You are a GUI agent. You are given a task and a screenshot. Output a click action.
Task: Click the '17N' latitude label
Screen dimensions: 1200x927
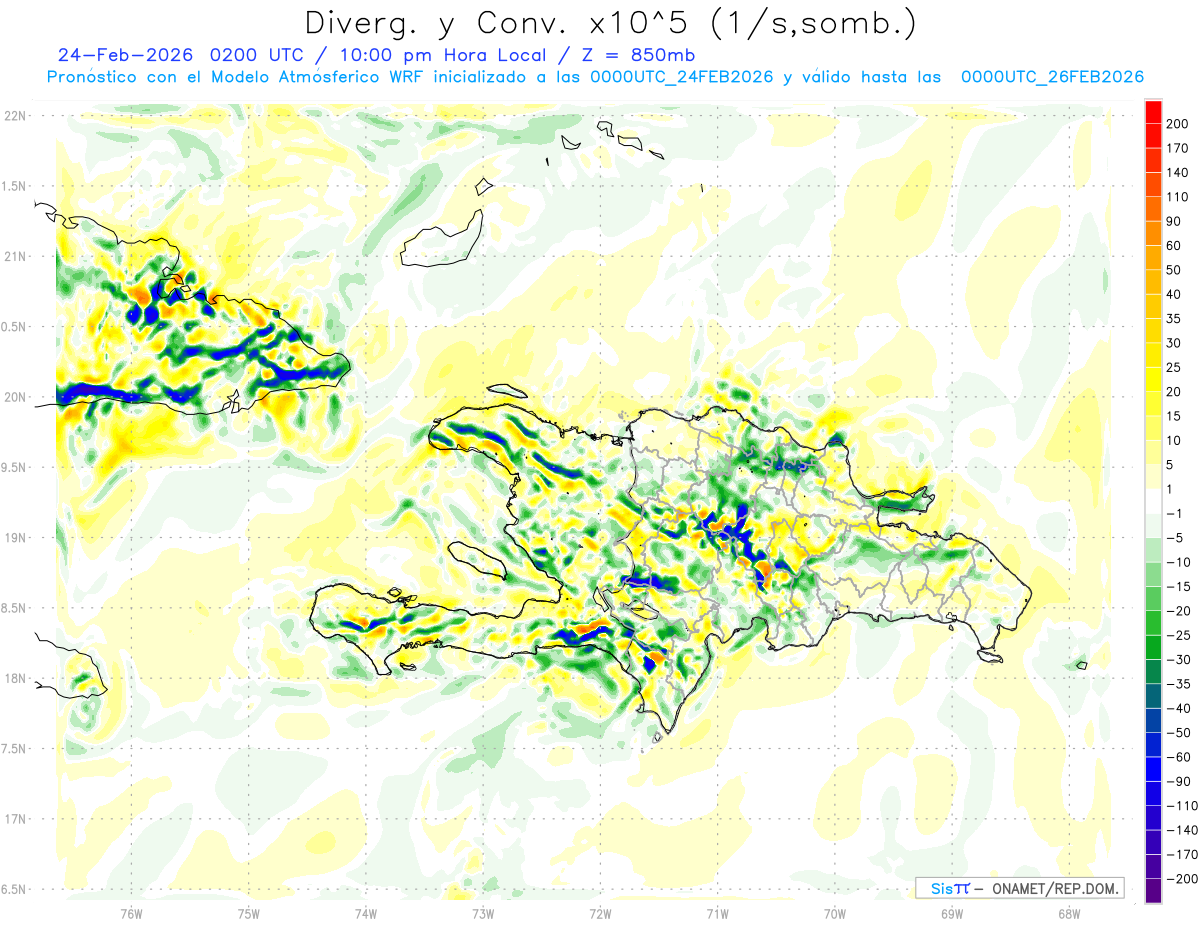click(15, 819)
